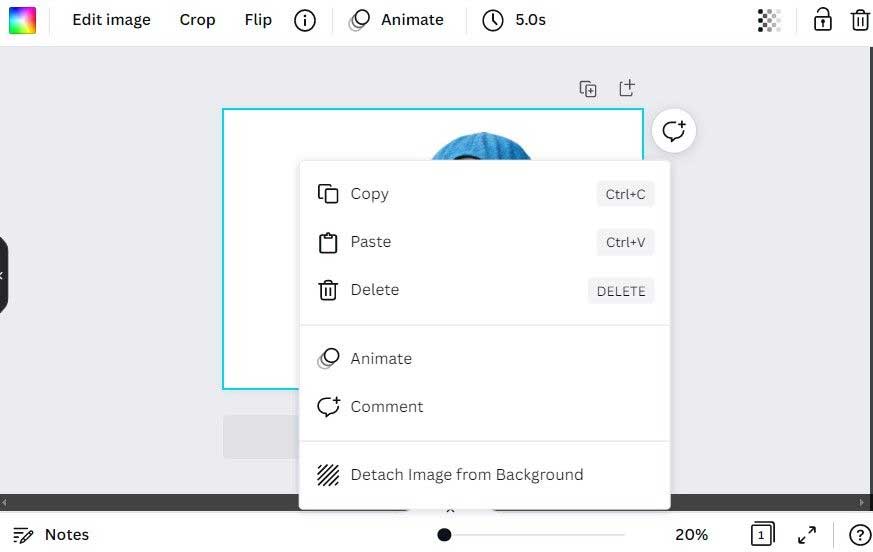This screenshot has width=873, height=552.
Task: Choose Delete in the context menu
Action: click(x=374, y=290)
